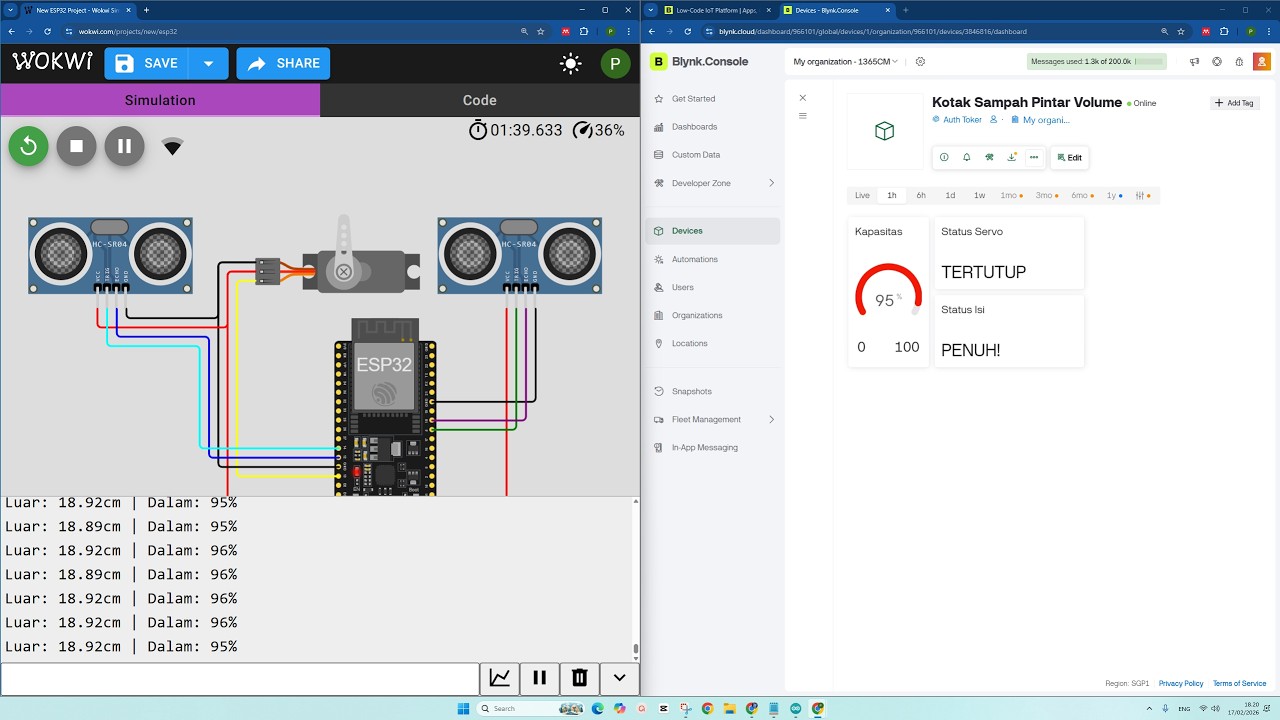Open the device more actions ellipsis
Viewport: 1280px width, 720px height.
(1034, 157)
